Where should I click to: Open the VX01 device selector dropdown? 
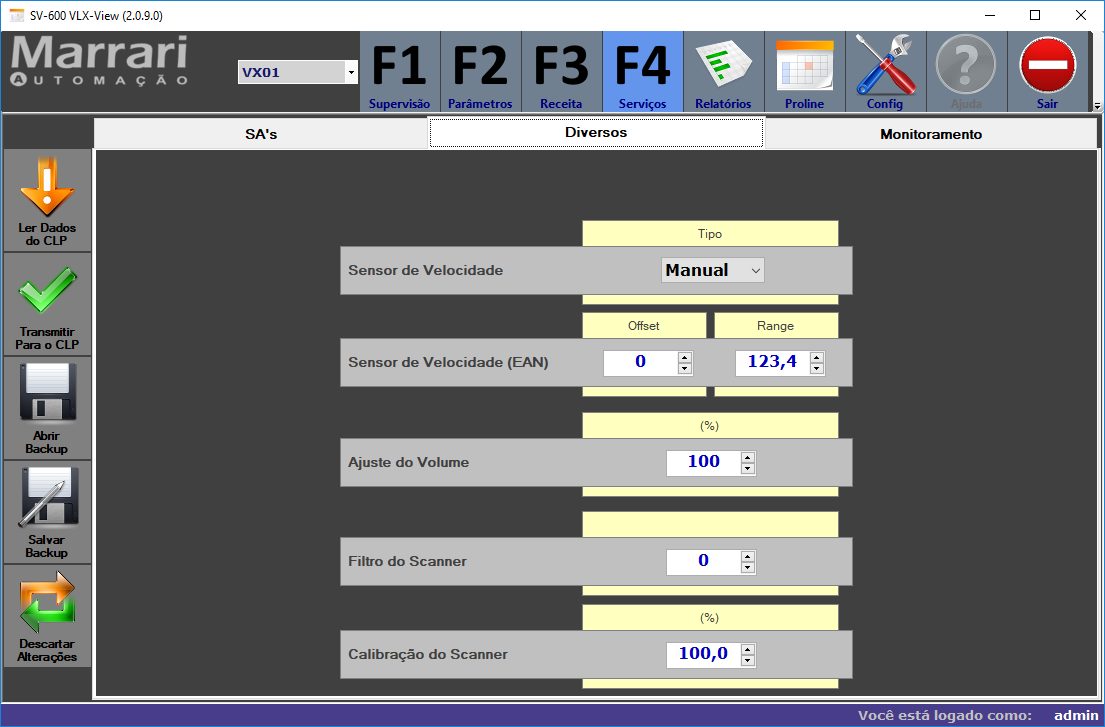point(350,73)
